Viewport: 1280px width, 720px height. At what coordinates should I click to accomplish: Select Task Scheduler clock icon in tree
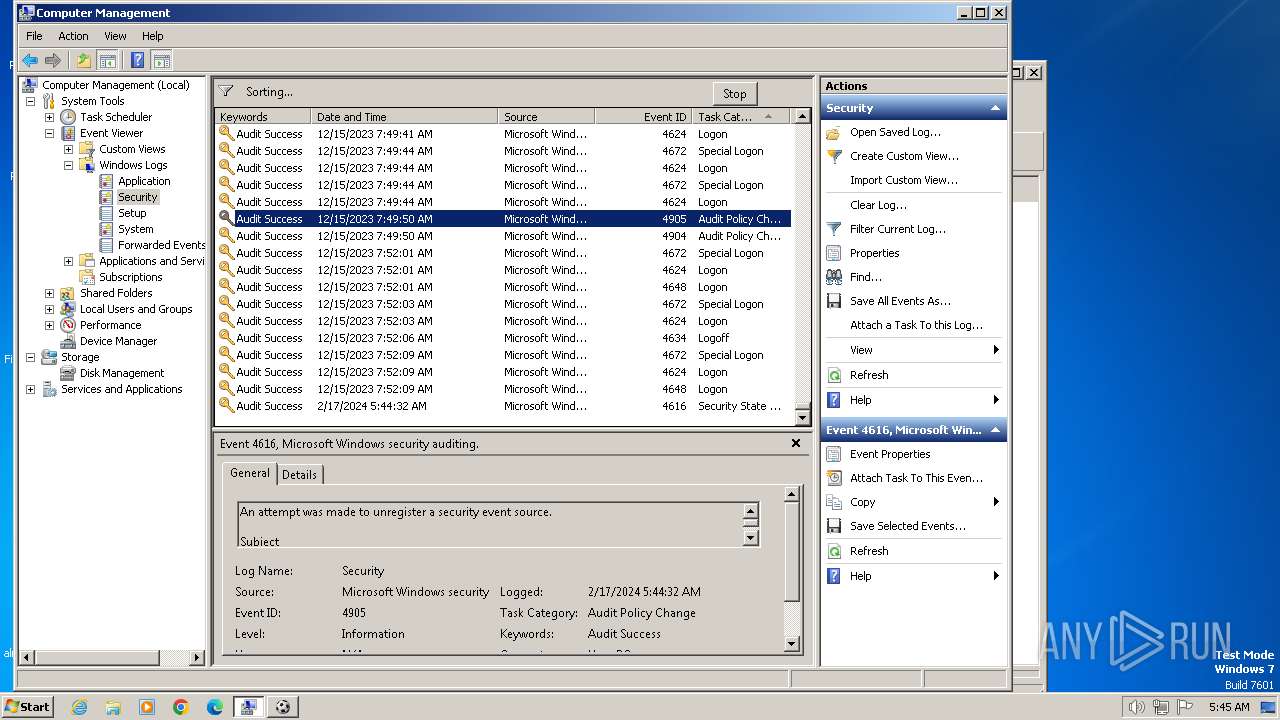[x=68, y=117]
